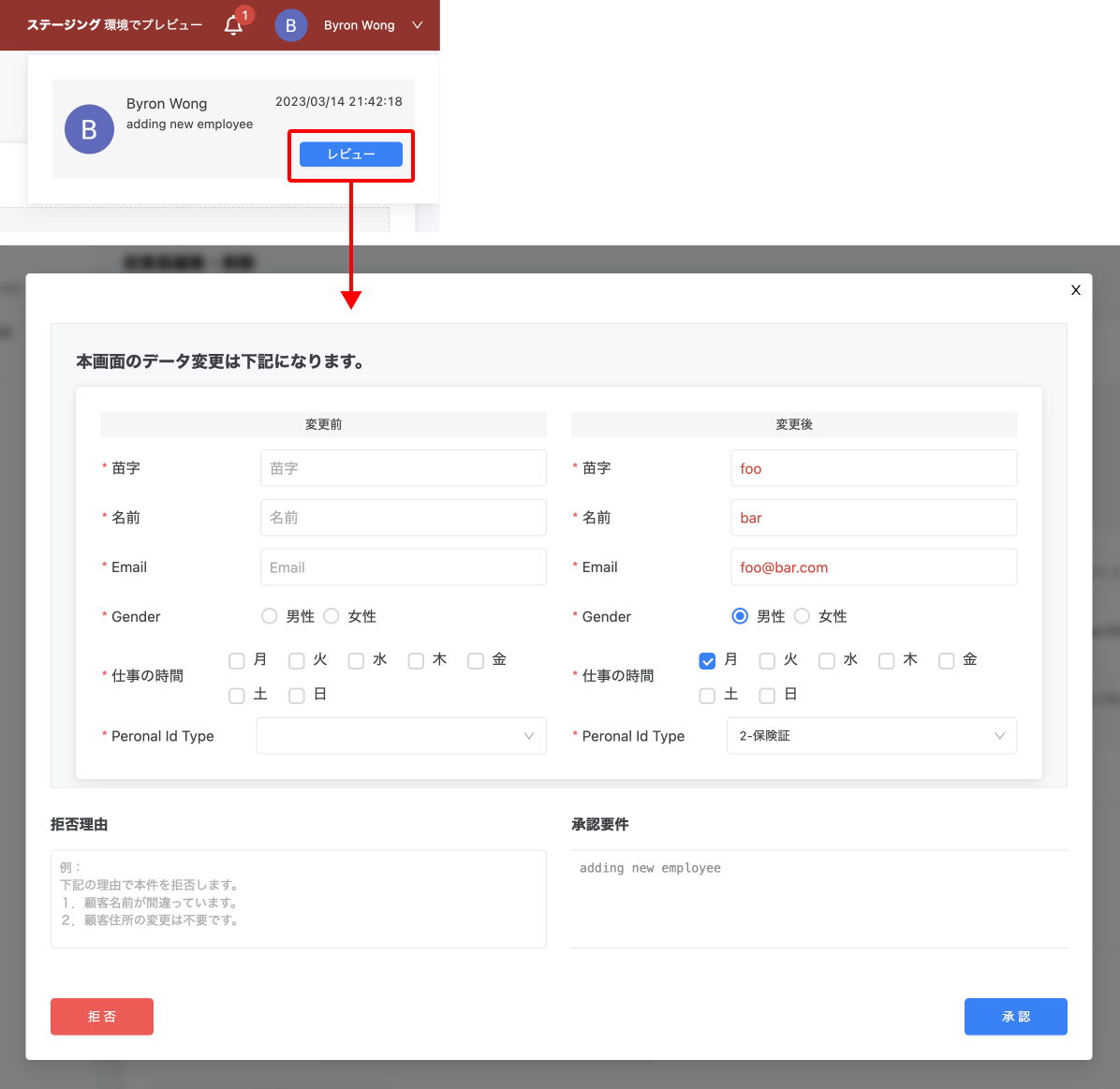Uncheck the checked 月 checkbox in 変更後
Screen dimensions: 1120x1089
707,661
